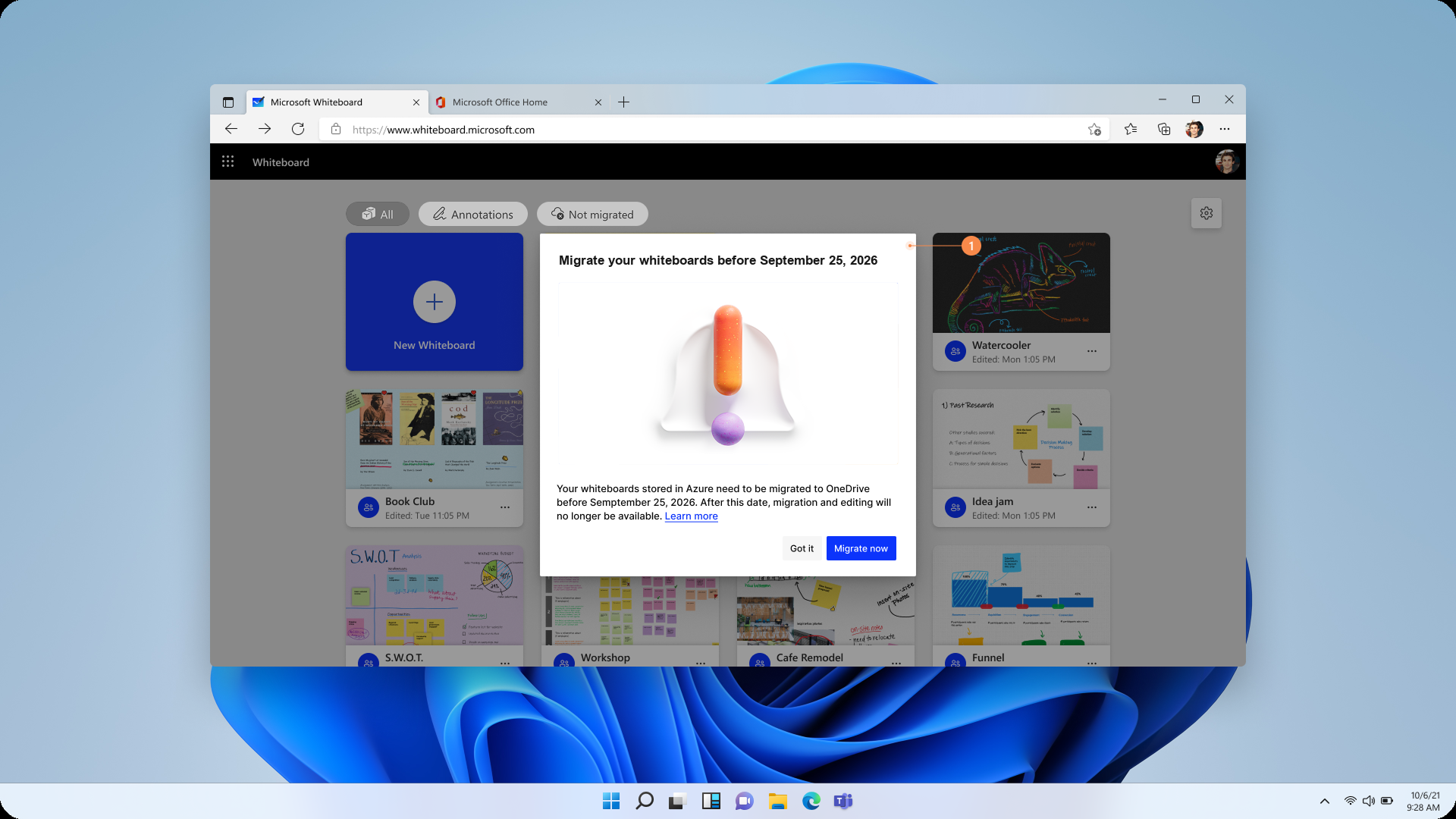The height and width of the screenshot is (819, 1456).
Task: Show Not migrated whiteboards
Action: click(592, 214)
